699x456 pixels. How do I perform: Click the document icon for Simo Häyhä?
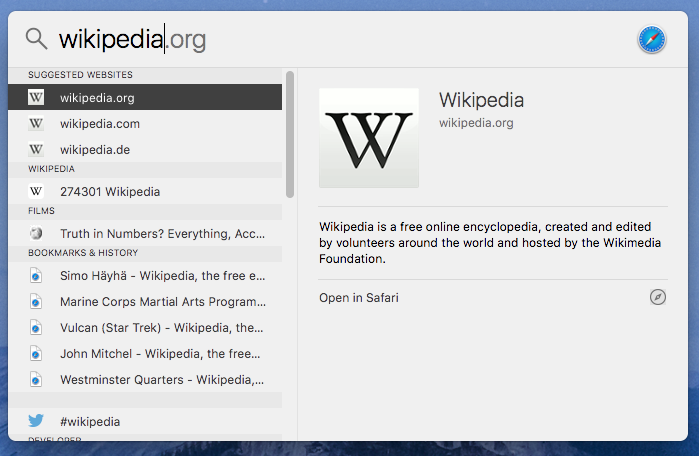(36, 275)
